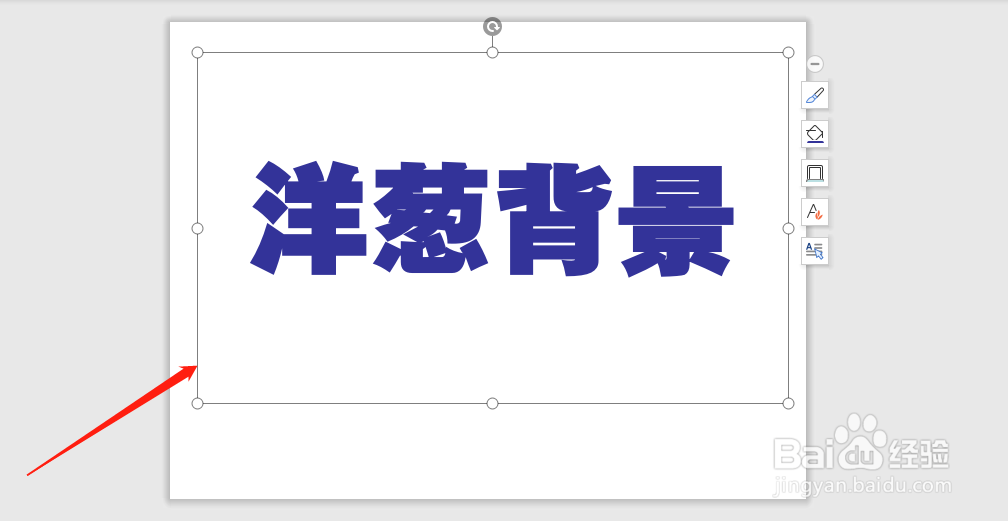Image resolution: width=1008 pixels, height=521 pixels.
Task: Open the text effects tool with flame A
Action: point(814,212)
